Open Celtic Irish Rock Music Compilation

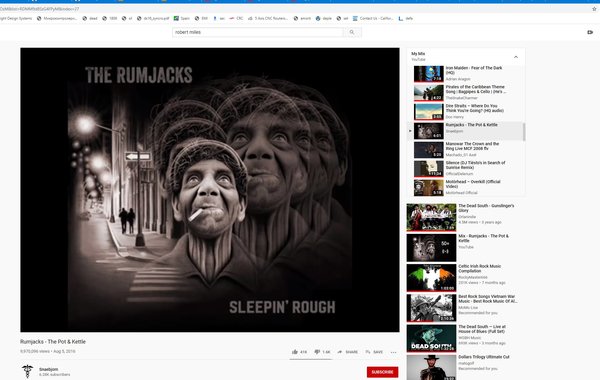[x=464, y=277]
